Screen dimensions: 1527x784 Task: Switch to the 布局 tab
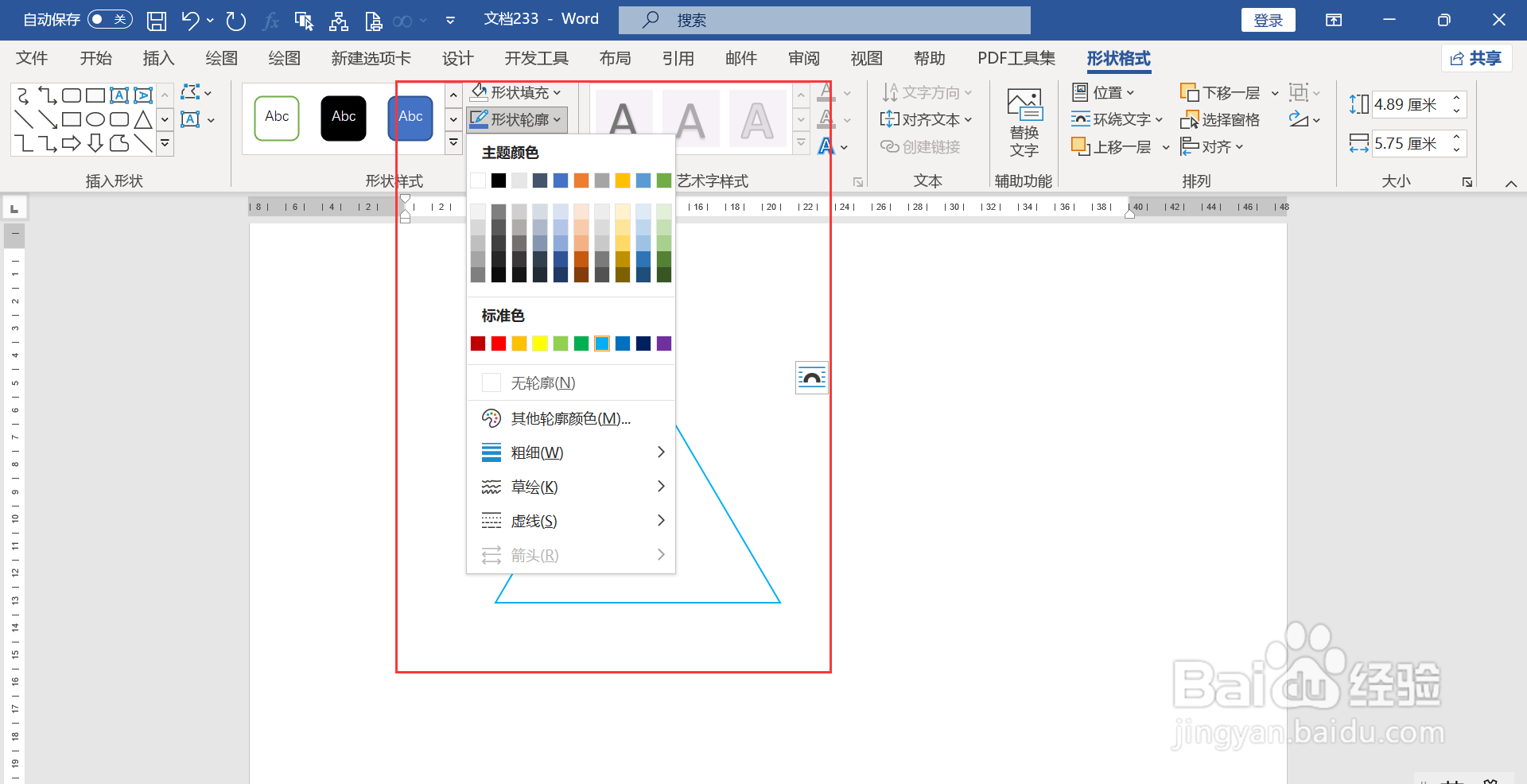coord(615,58)
